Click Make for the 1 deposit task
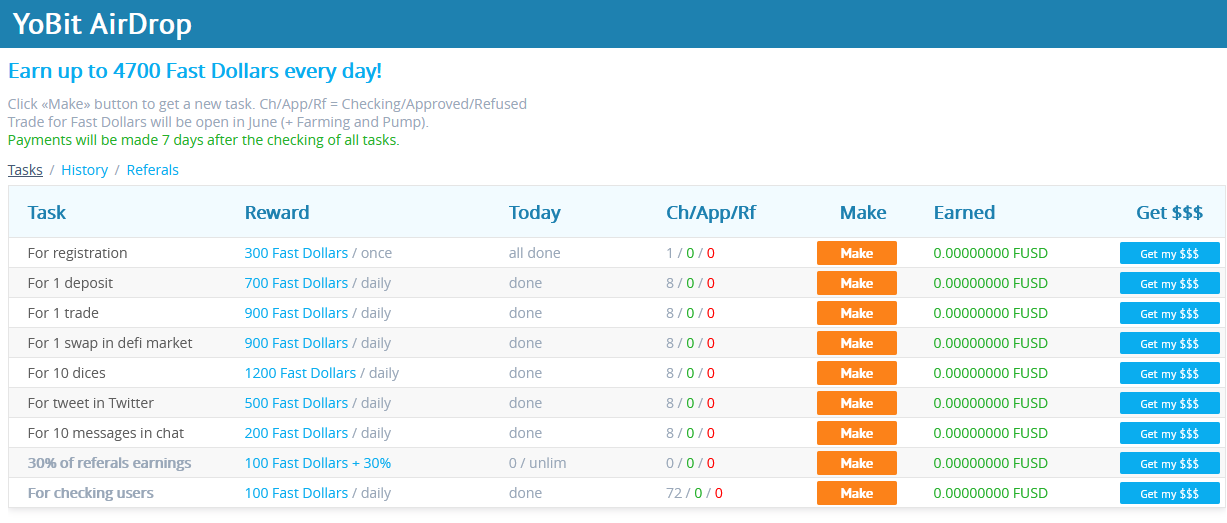The width and height of the screenshot is (1227, 523). coord(857,283)
